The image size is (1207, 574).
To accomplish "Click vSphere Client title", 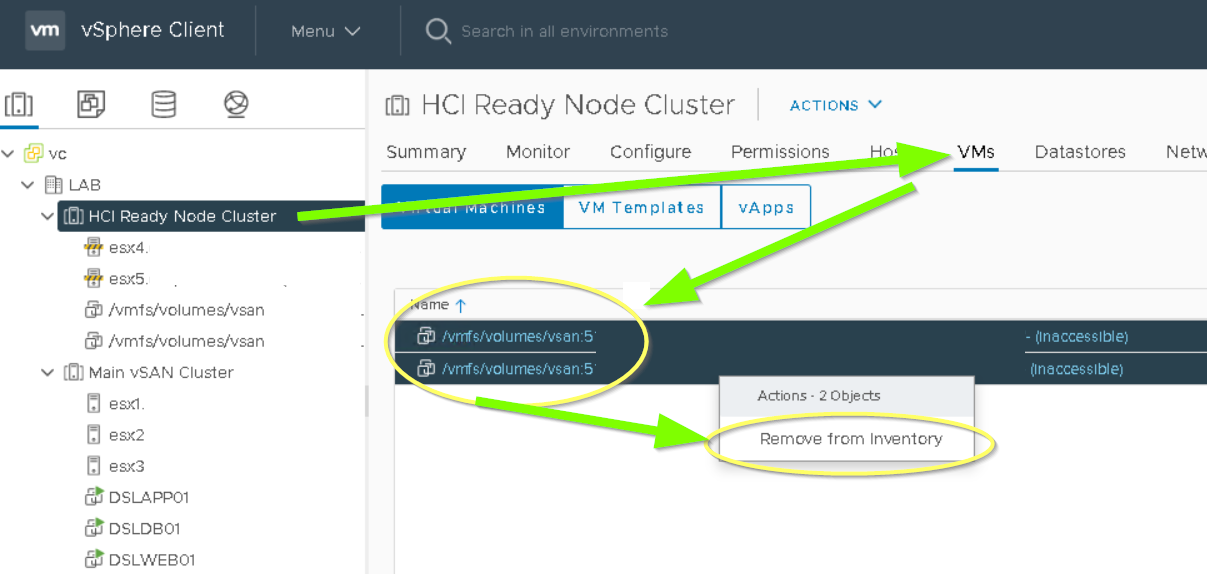I will [153, 30].
